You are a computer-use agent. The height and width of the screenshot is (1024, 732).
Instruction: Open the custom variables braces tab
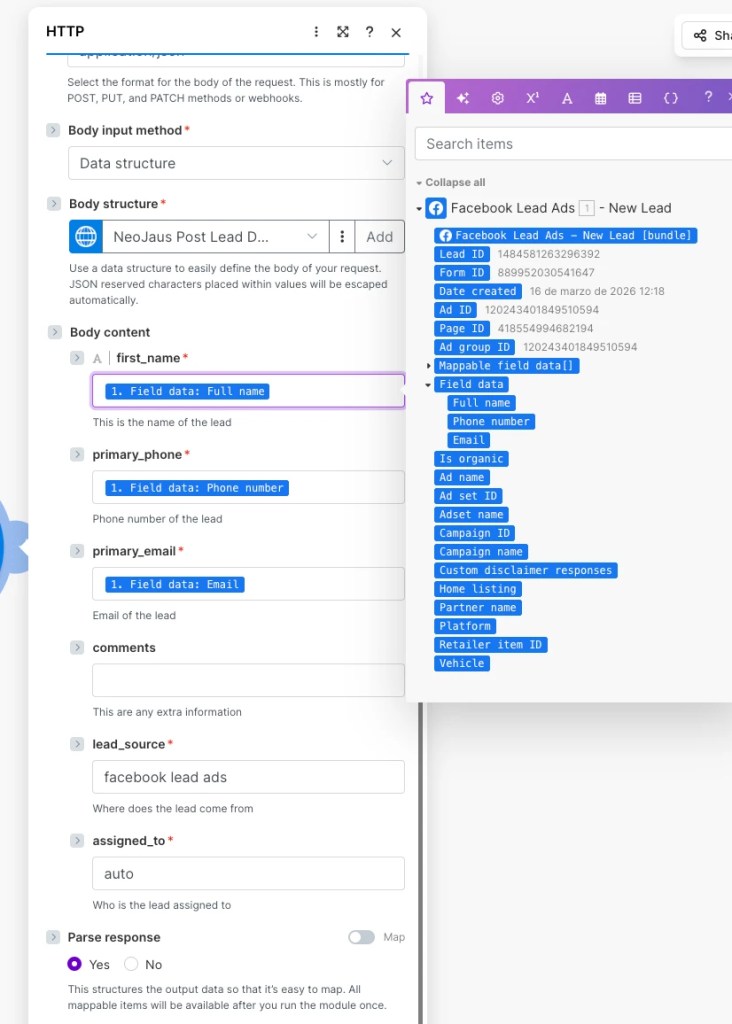[671, 98]
